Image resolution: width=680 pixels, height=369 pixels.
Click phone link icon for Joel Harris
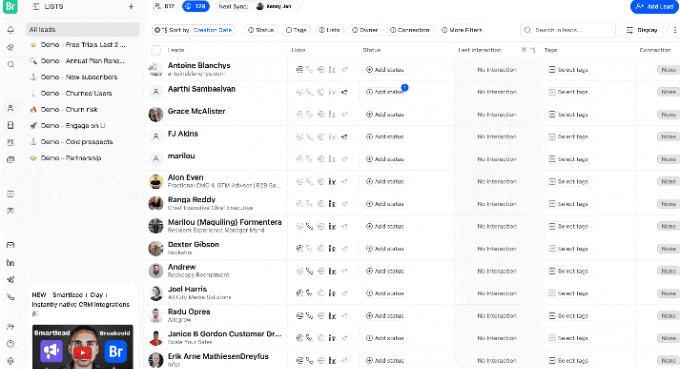309,293
